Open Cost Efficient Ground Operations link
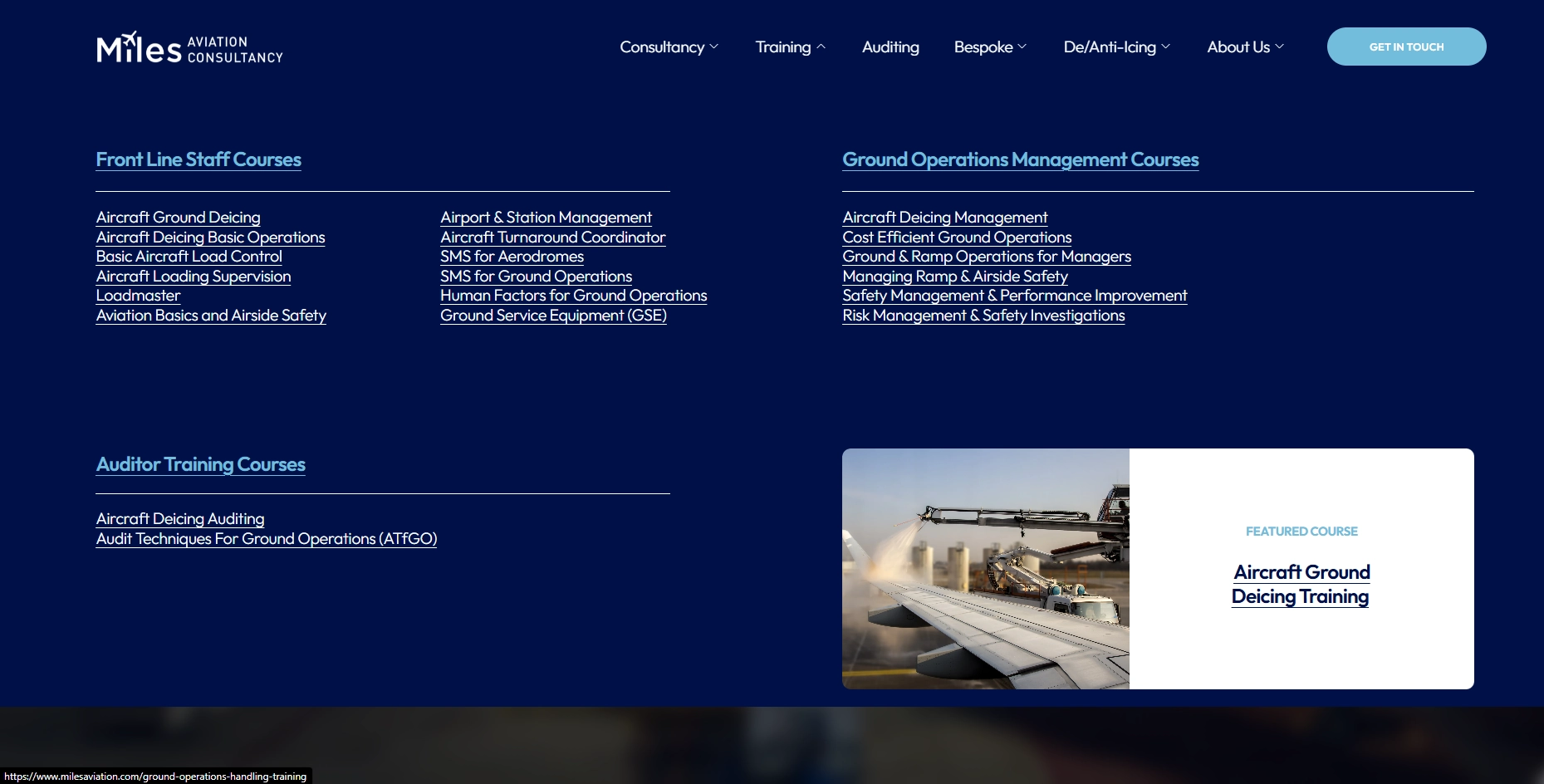This screenshot has width=1544, height=784. [957, 238]
